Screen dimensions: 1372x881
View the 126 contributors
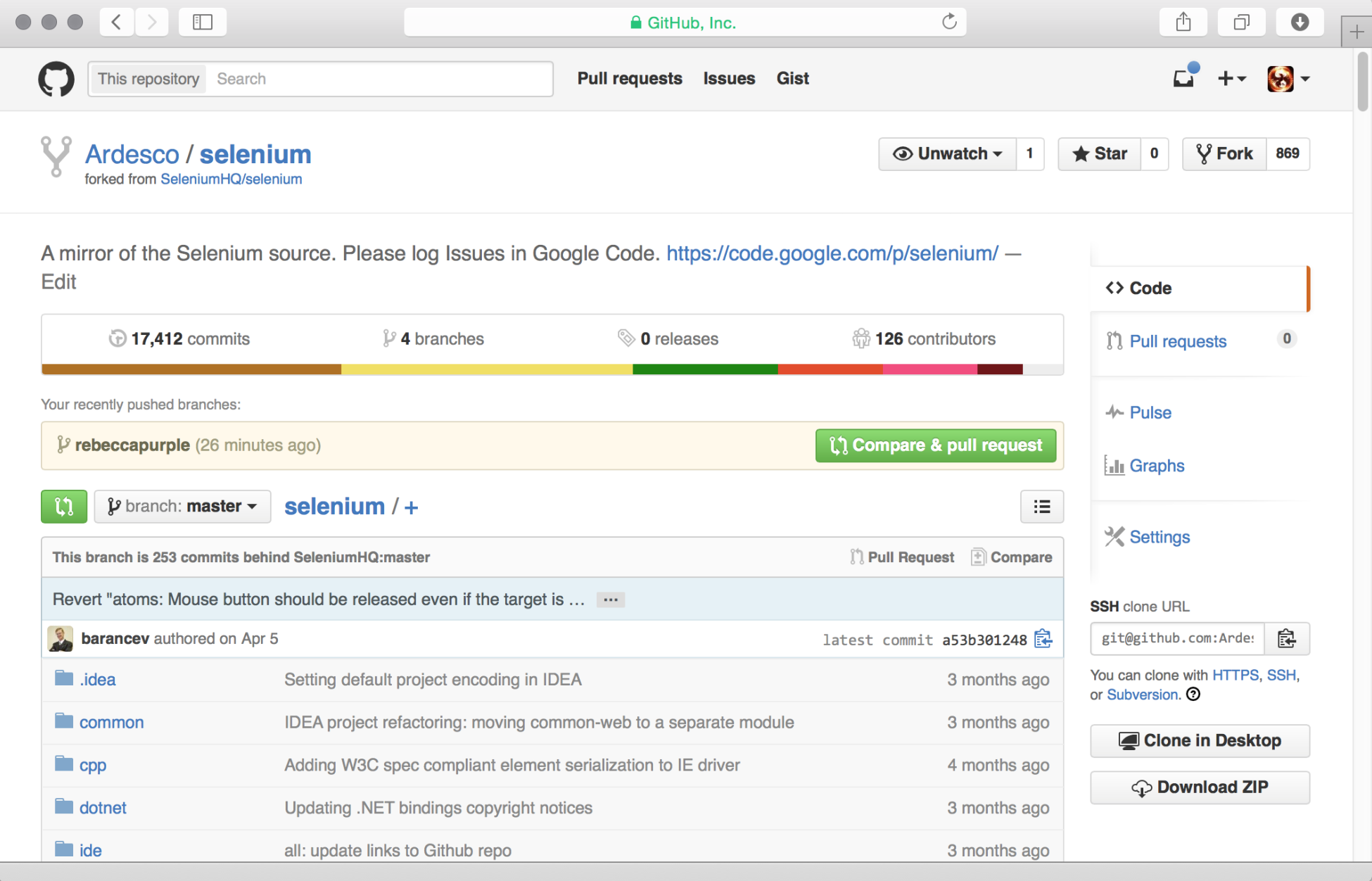coord(925,339)
